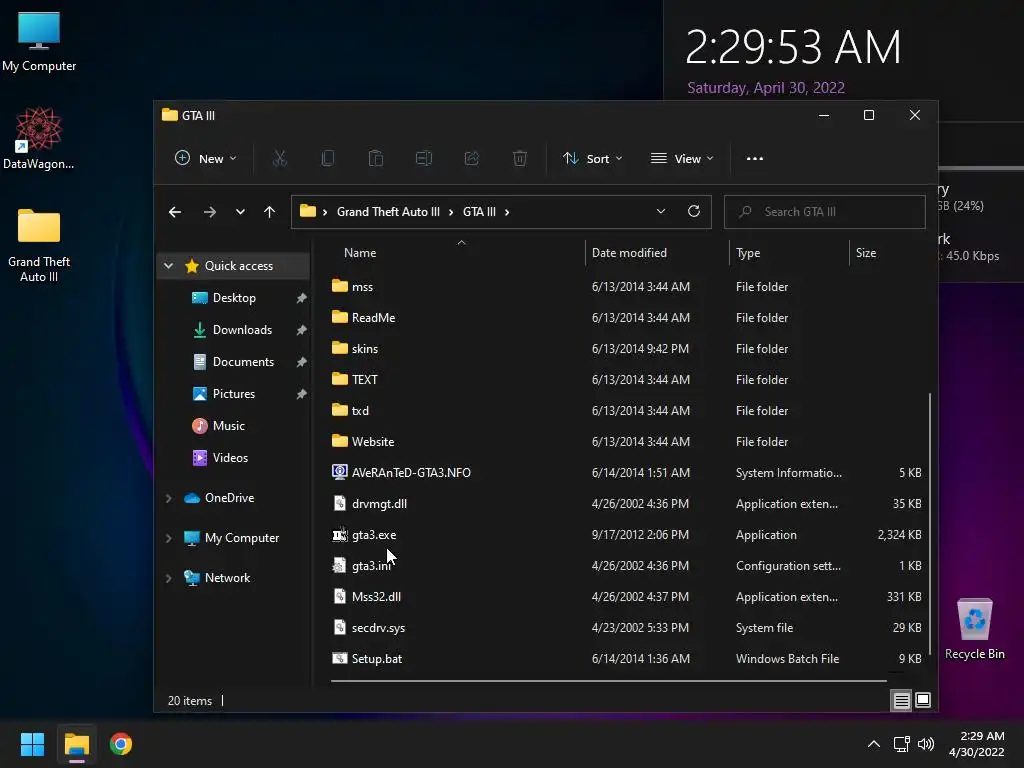Open the Sort dropdown menu
Image resolution: width=1024 pixels, height=768 pixels.
592,158
